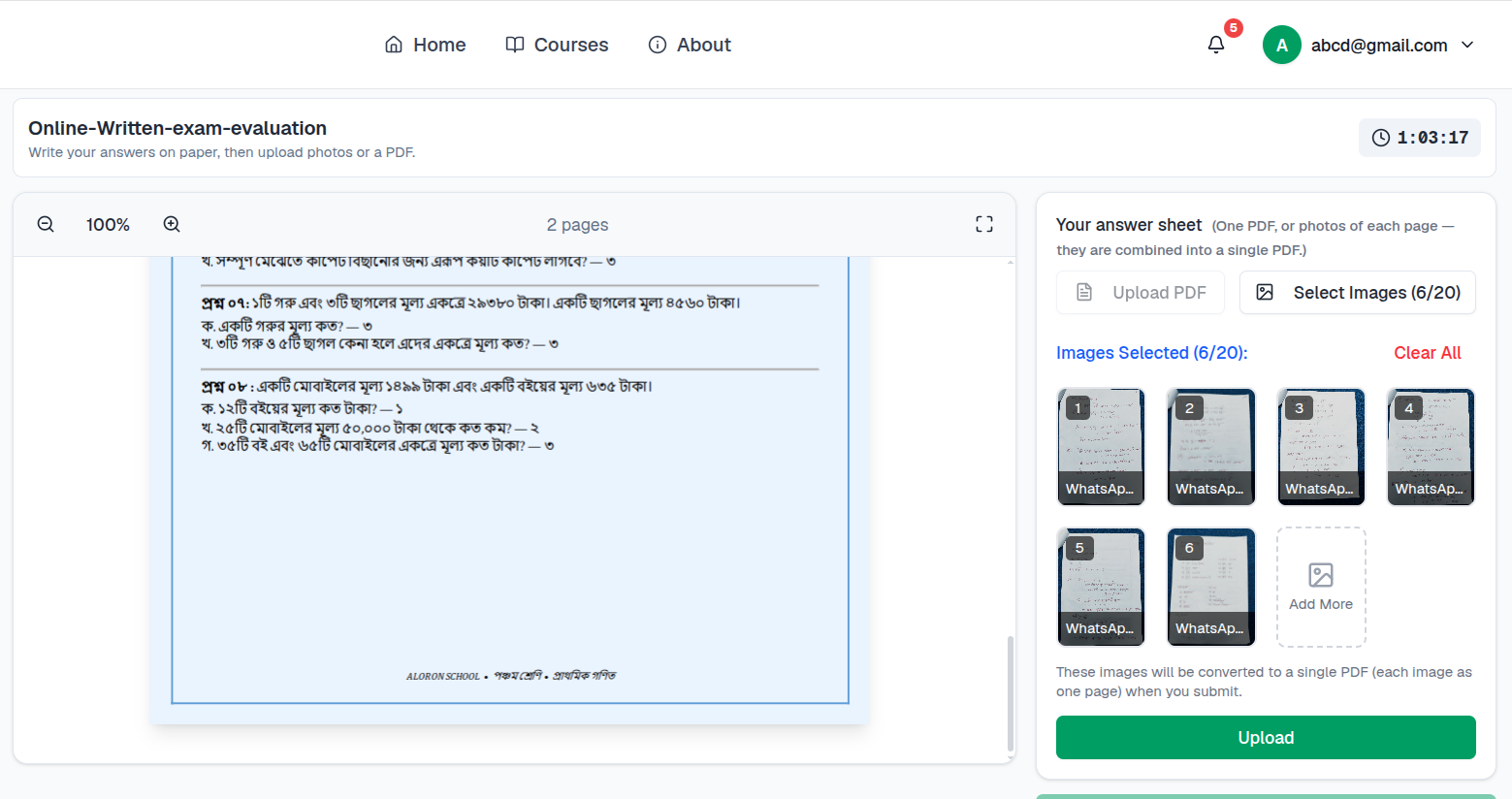
Task: Click Select Images (6/20) button
Action: pyautogui.click(x=1358, y=292)
